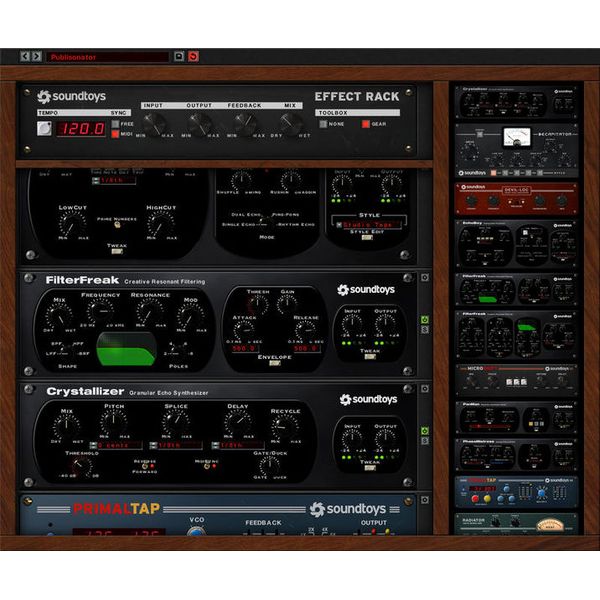Screen dimensions: 600x600
Task: Click the Crystallizer Splice knob
Action: [176, 422]
